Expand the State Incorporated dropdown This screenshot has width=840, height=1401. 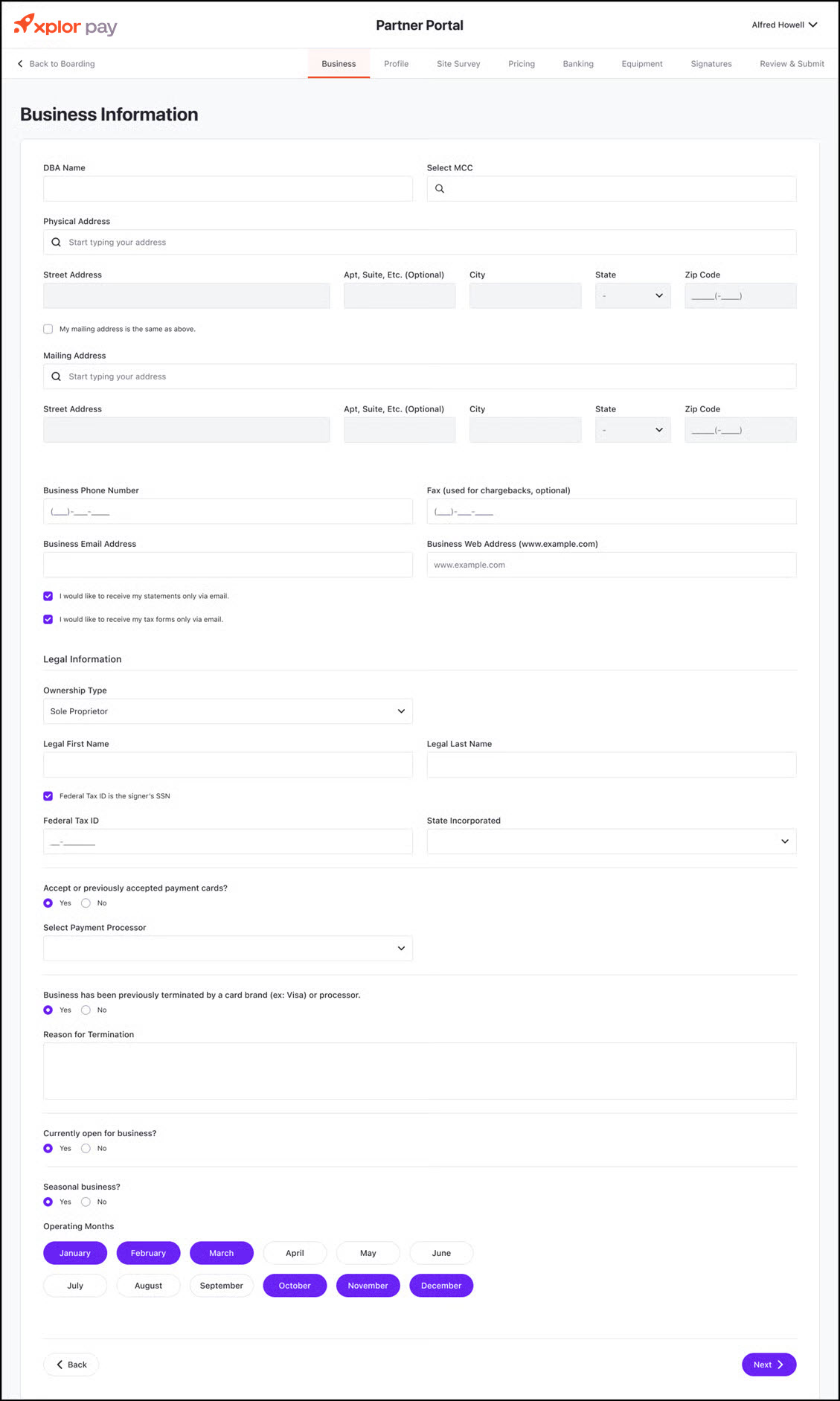pos(611,841)
